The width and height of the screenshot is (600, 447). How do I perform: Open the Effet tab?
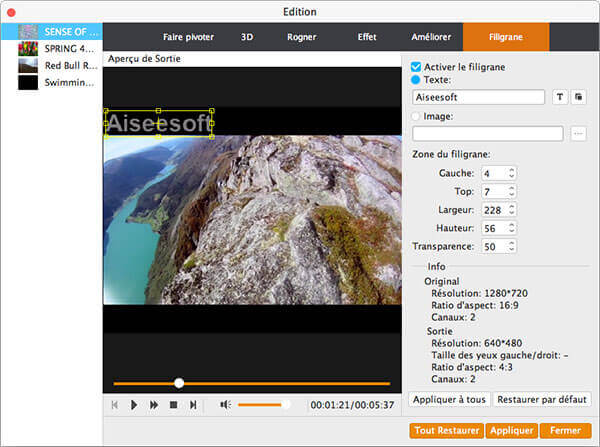(x=365, y=37)
